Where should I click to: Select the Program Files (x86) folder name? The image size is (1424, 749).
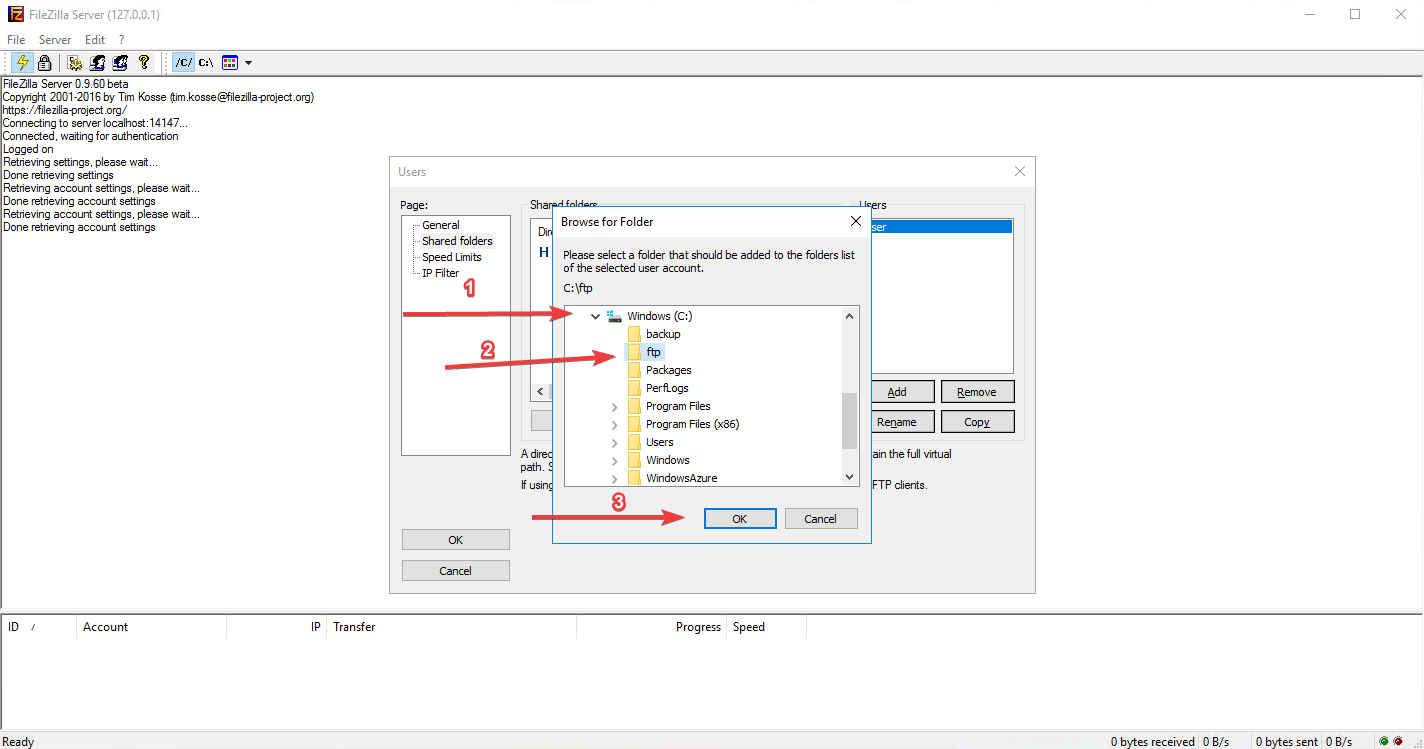693,424
